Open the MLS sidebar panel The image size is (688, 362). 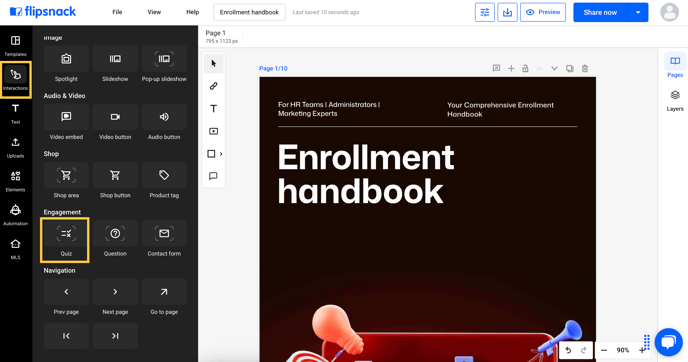15,248
